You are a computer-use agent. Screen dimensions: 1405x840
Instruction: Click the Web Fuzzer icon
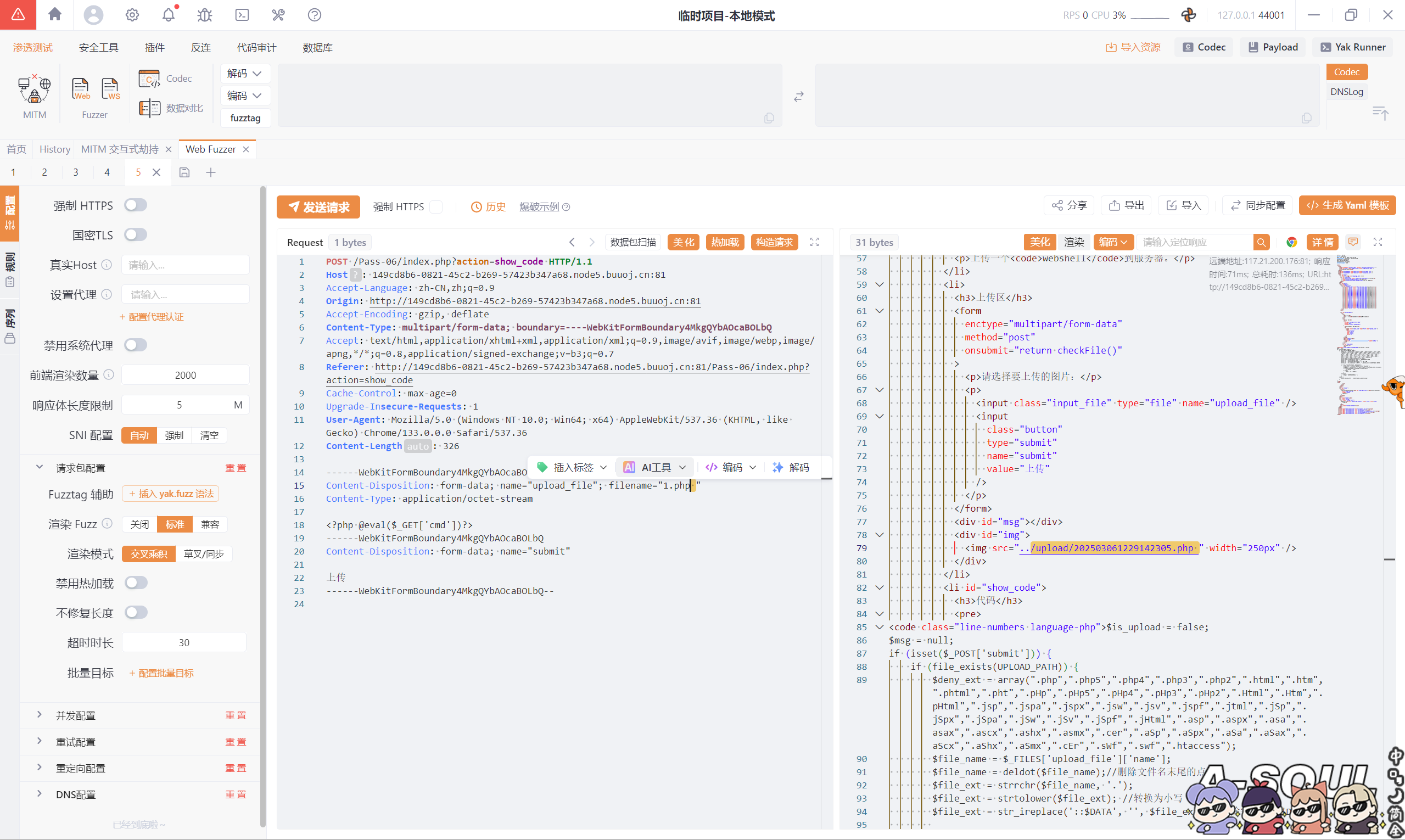[x=80, y=89]
